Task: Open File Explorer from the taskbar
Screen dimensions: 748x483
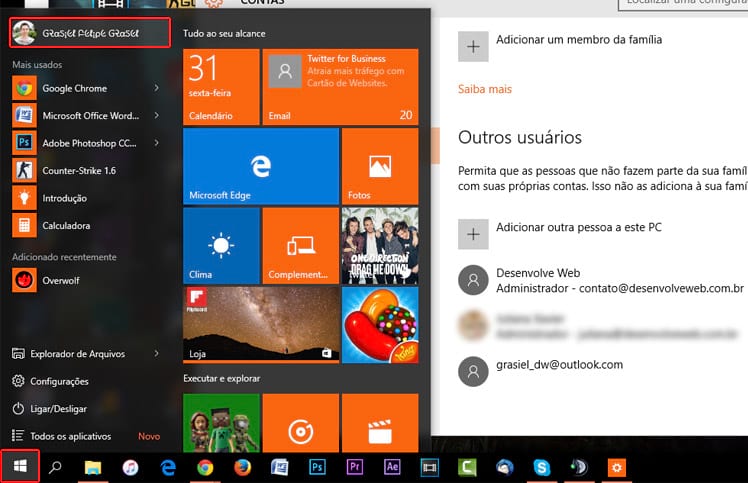Action: pos(93,467)
